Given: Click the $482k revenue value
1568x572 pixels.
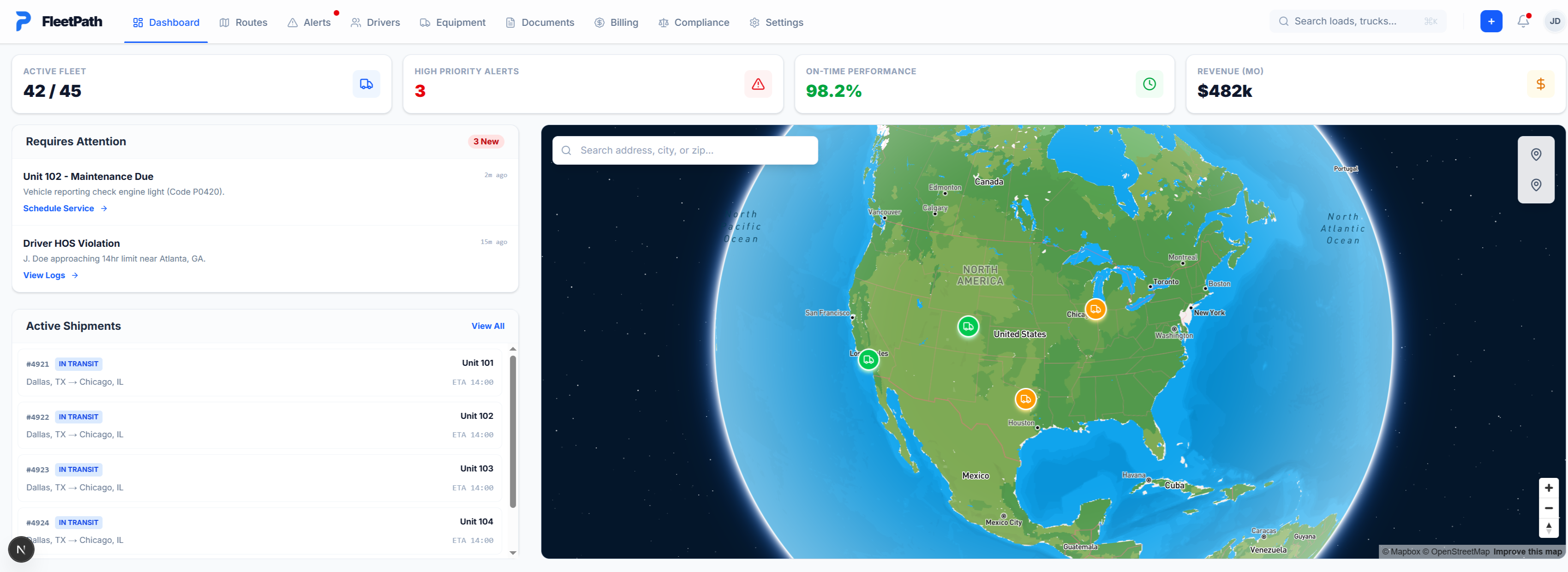Looking at the screenshot, I should point(1224,91).
